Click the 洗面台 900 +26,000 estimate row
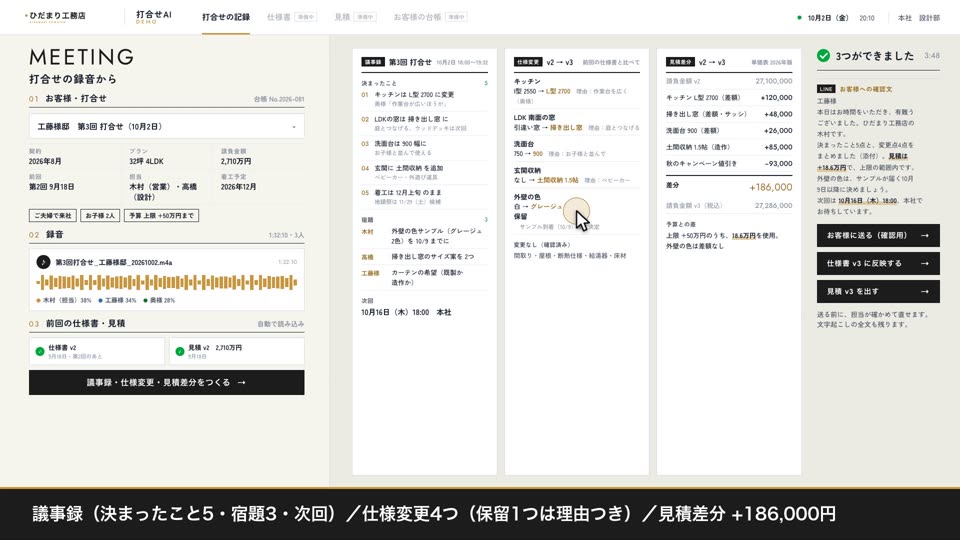This screenshot has width=960, height=540. pyautogui.click(x=729, y=130)
